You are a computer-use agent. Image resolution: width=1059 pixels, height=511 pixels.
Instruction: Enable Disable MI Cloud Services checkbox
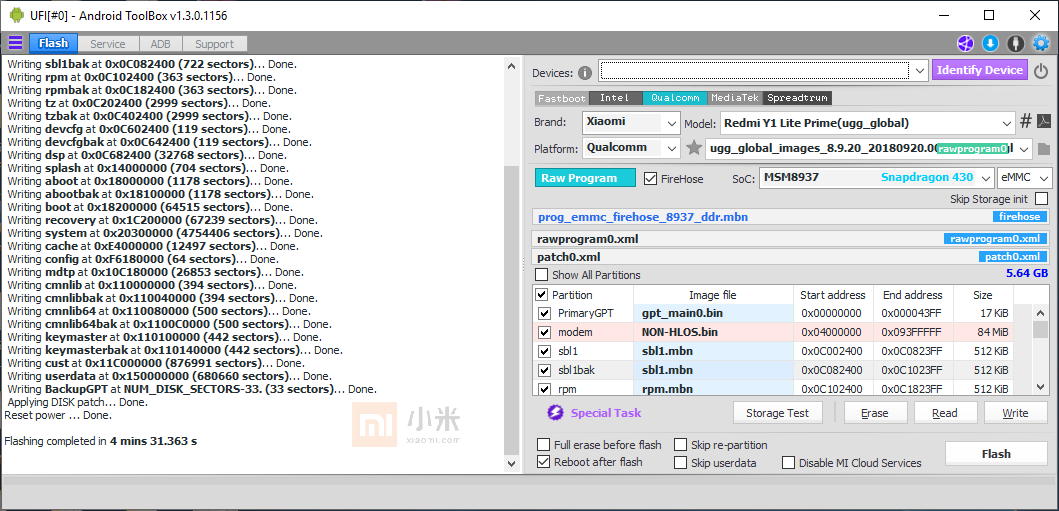coord(789,463)
